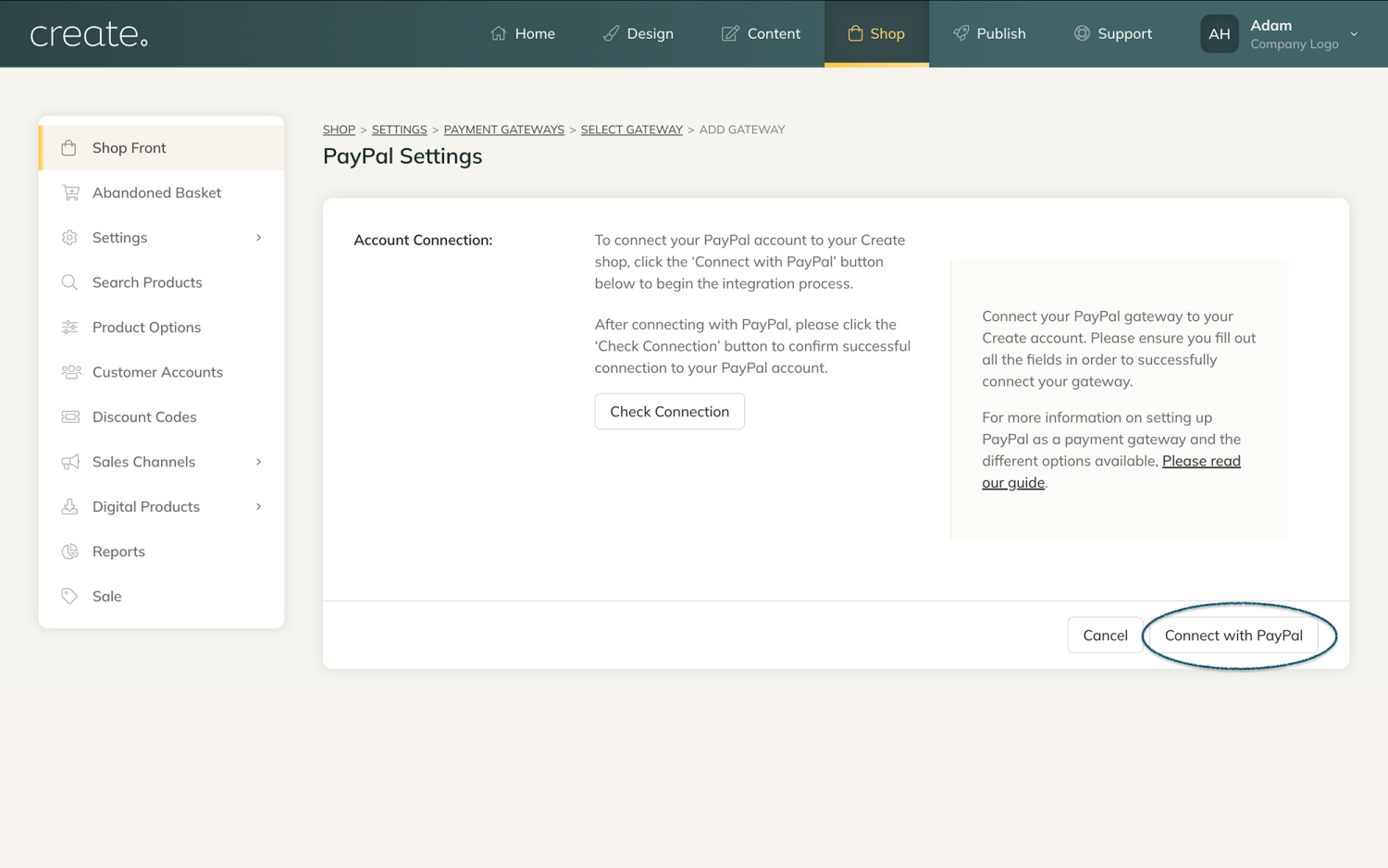Click the Reports icon in sidebar
This screenshot has height=868, width=1388.
pyautogui.click(x=70, y=552)
